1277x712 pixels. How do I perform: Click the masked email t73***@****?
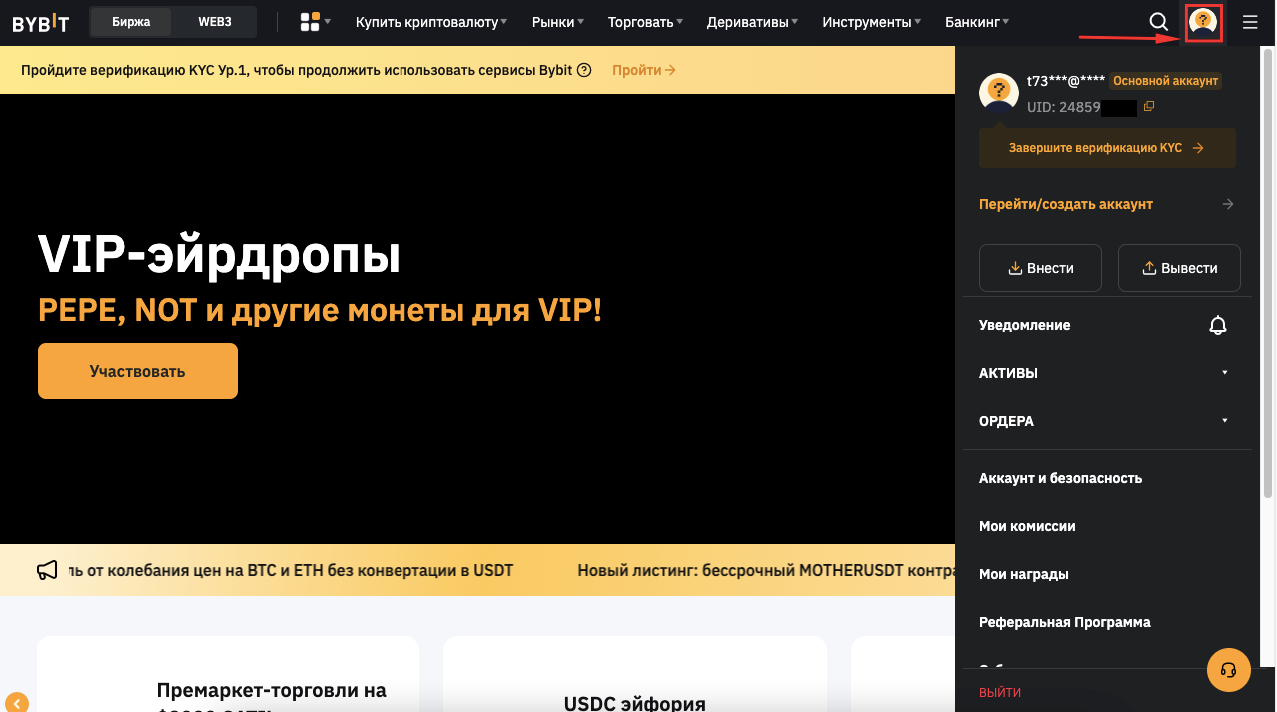tap(1066, 81)
